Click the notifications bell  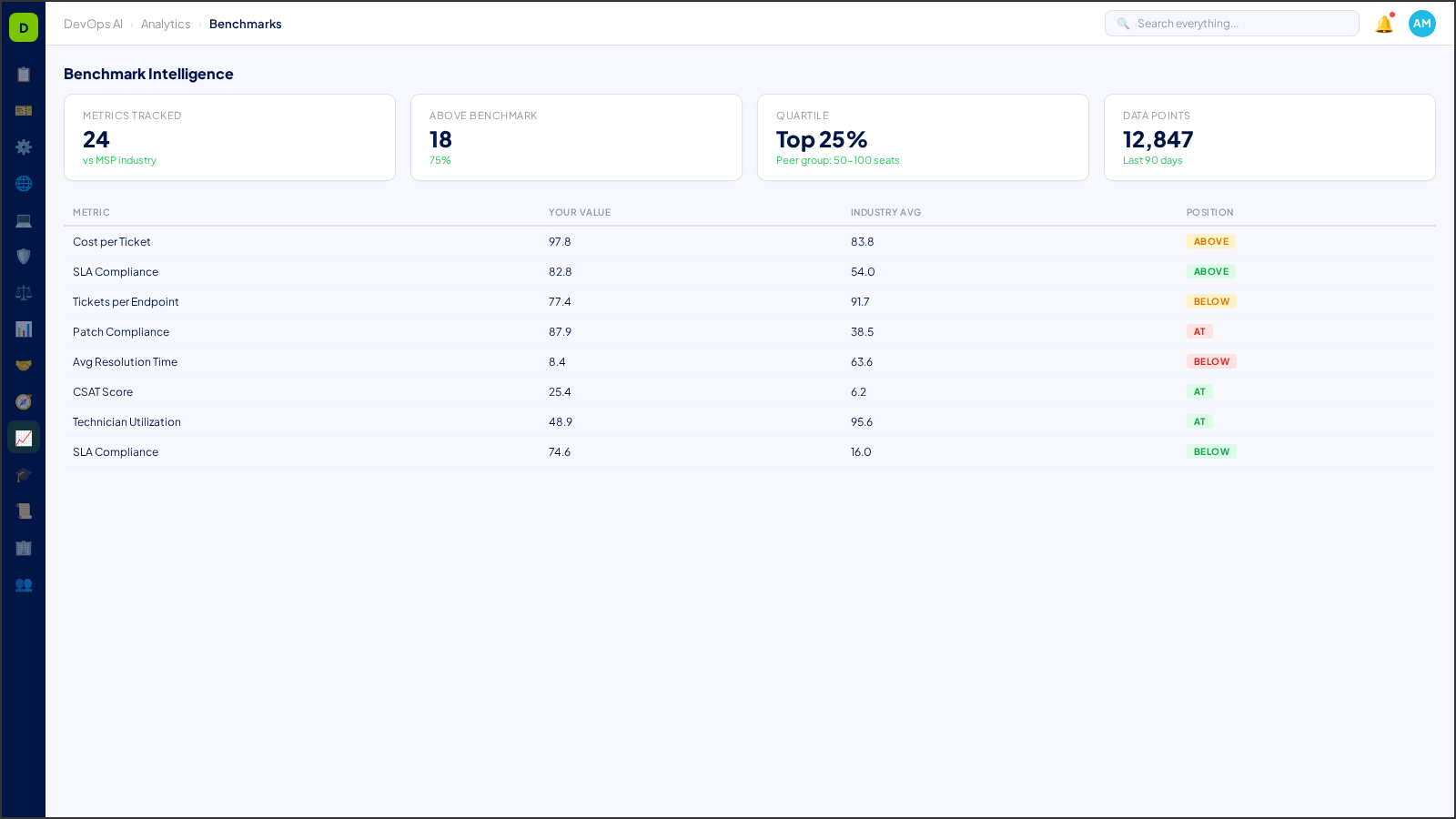coord(1382,25)
